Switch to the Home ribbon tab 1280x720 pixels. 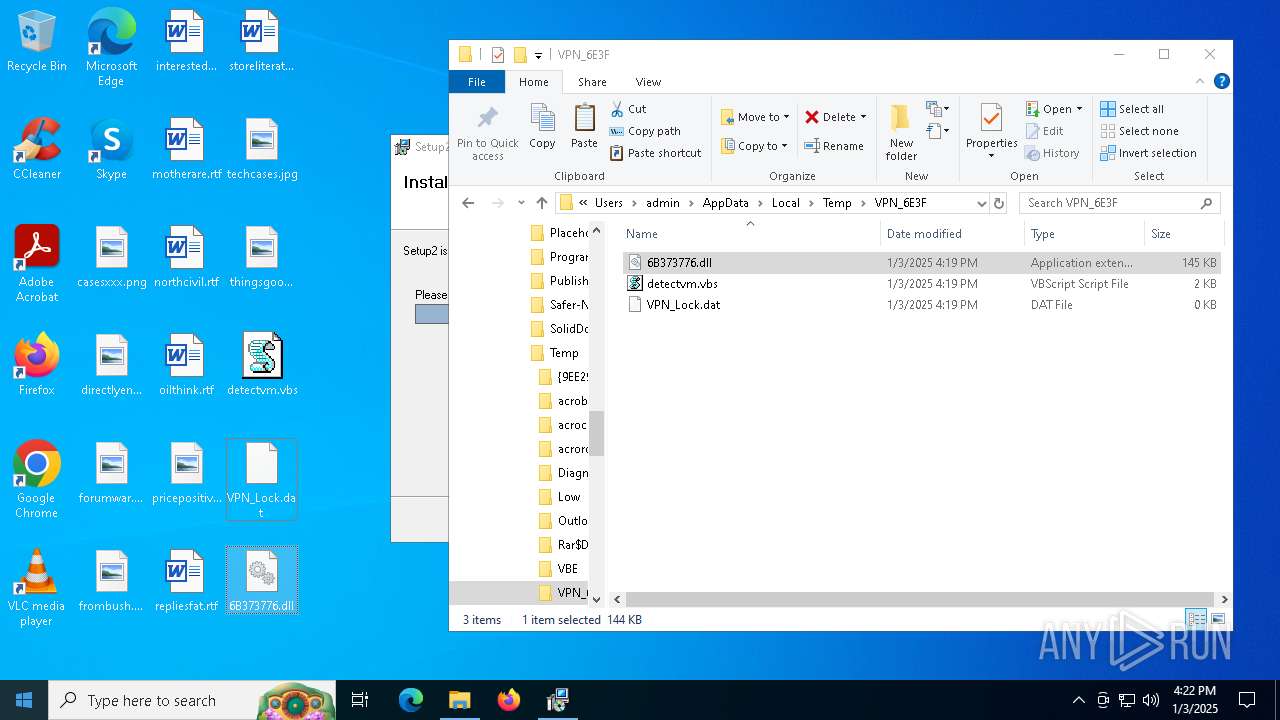[x=533, y=82]
